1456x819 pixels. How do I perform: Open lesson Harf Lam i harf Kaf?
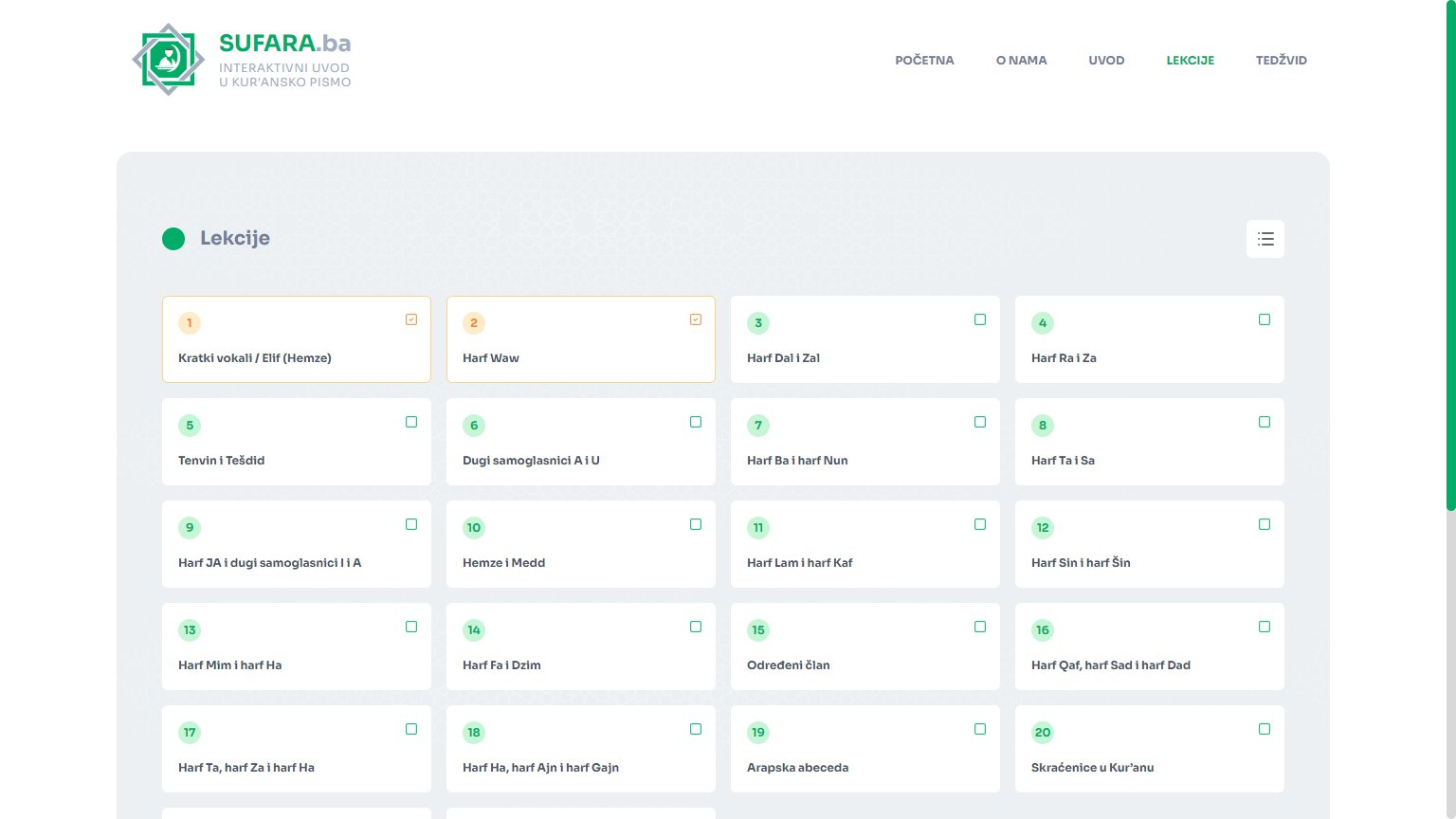865,544
